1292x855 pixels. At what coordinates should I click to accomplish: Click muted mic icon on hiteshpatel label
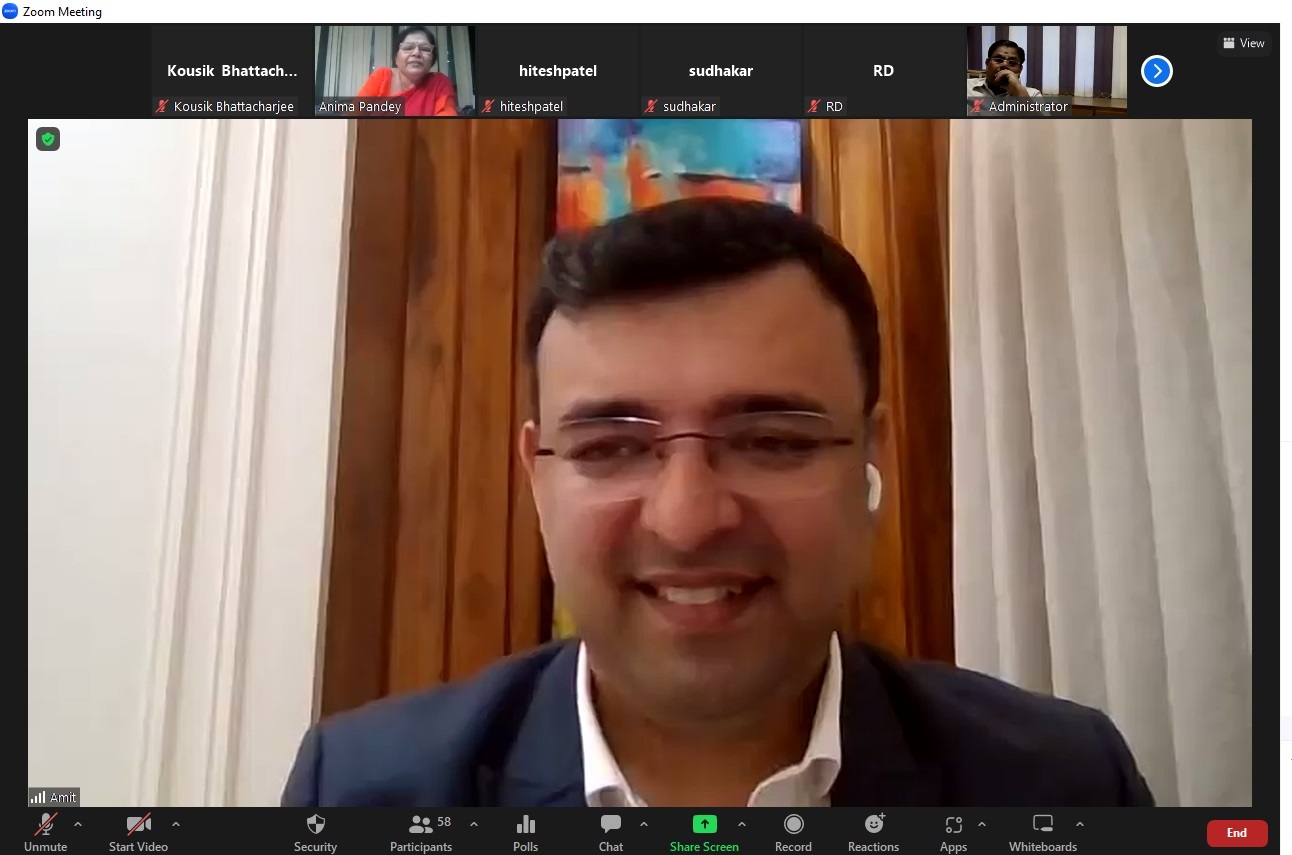tap(488, 106)
